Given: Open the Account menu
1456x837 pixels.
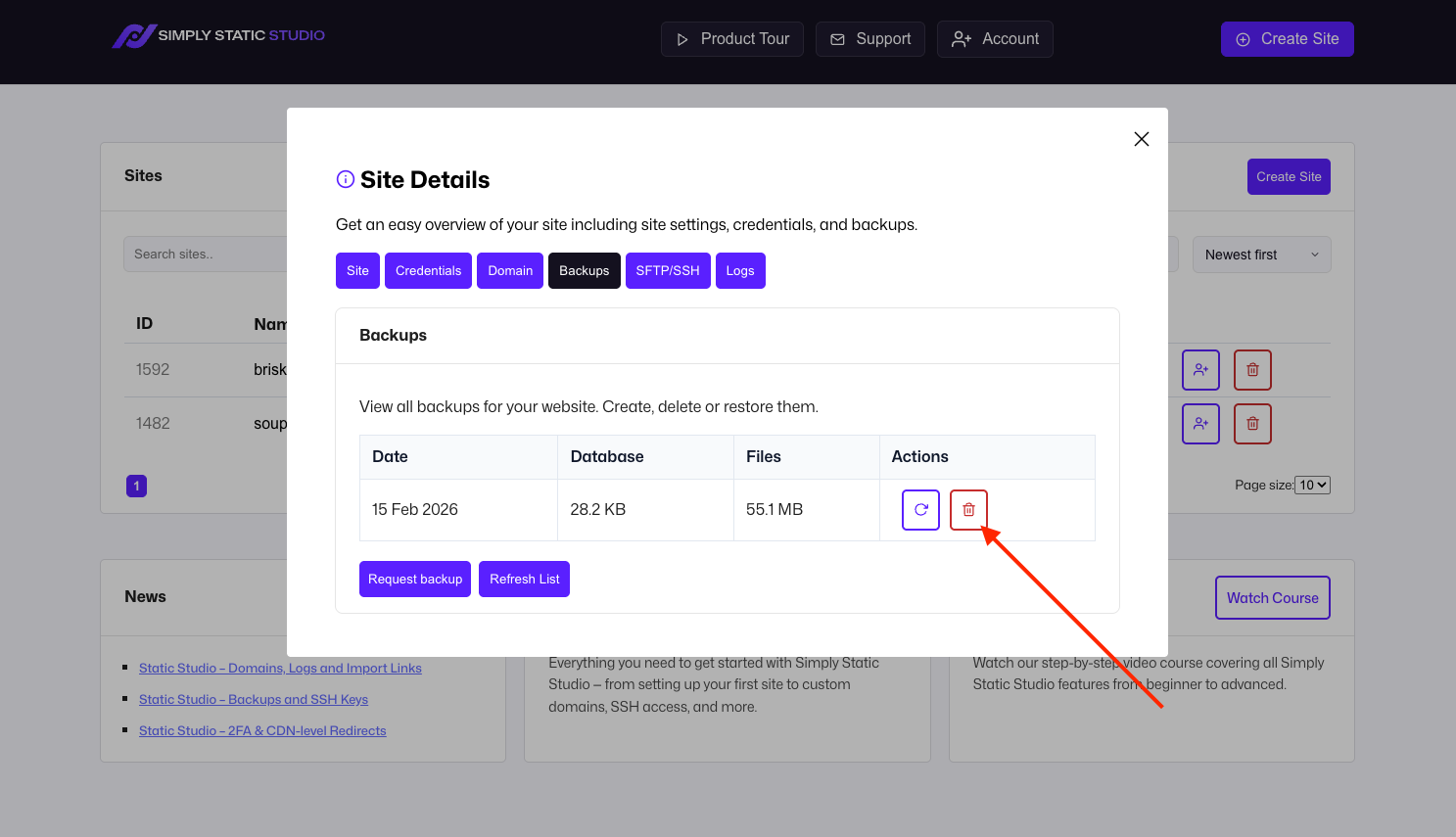Looking at the screenshot, I should click(x=995, y=39).
